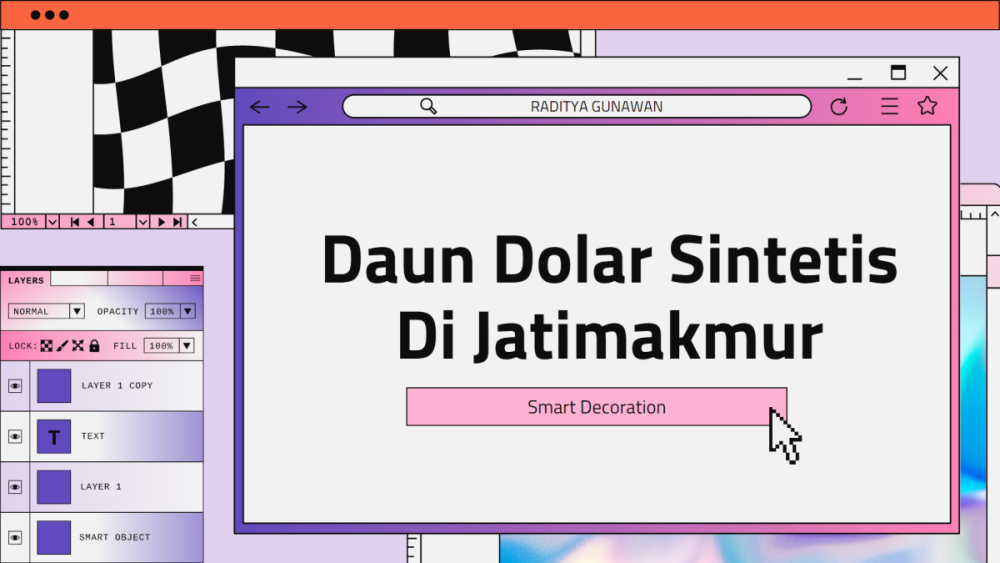1000x563 pixels.
Task: Open the hamburger menu icon
Action: [x=890, y=106]
